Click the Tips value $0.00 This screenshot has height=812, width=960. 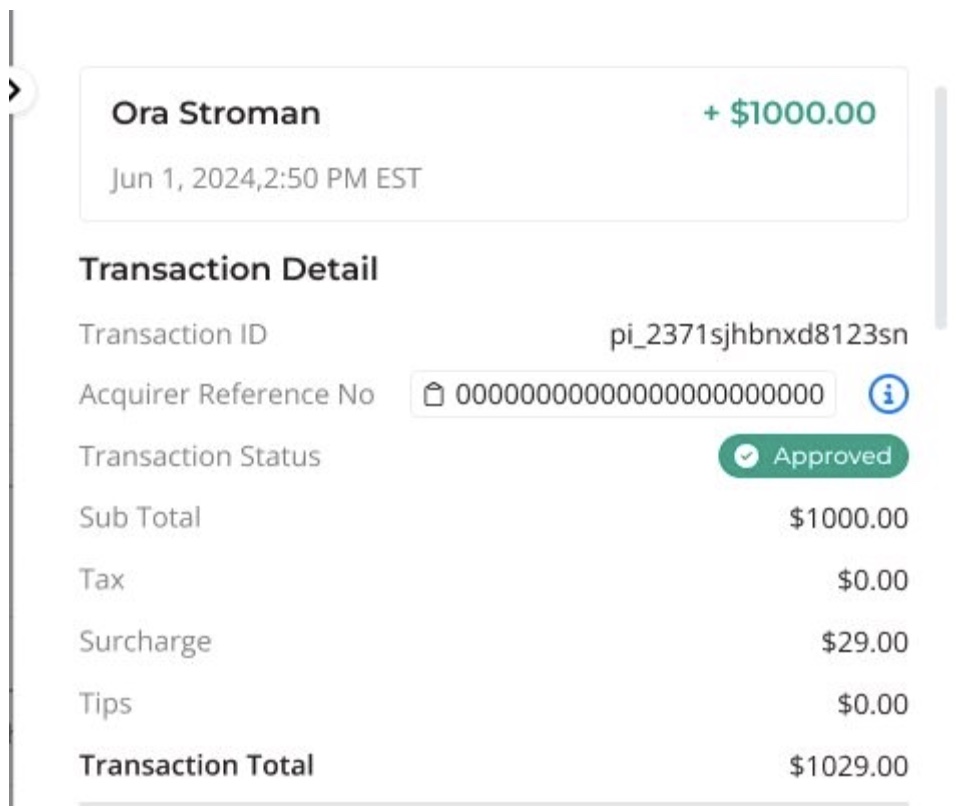click(872, 704)
